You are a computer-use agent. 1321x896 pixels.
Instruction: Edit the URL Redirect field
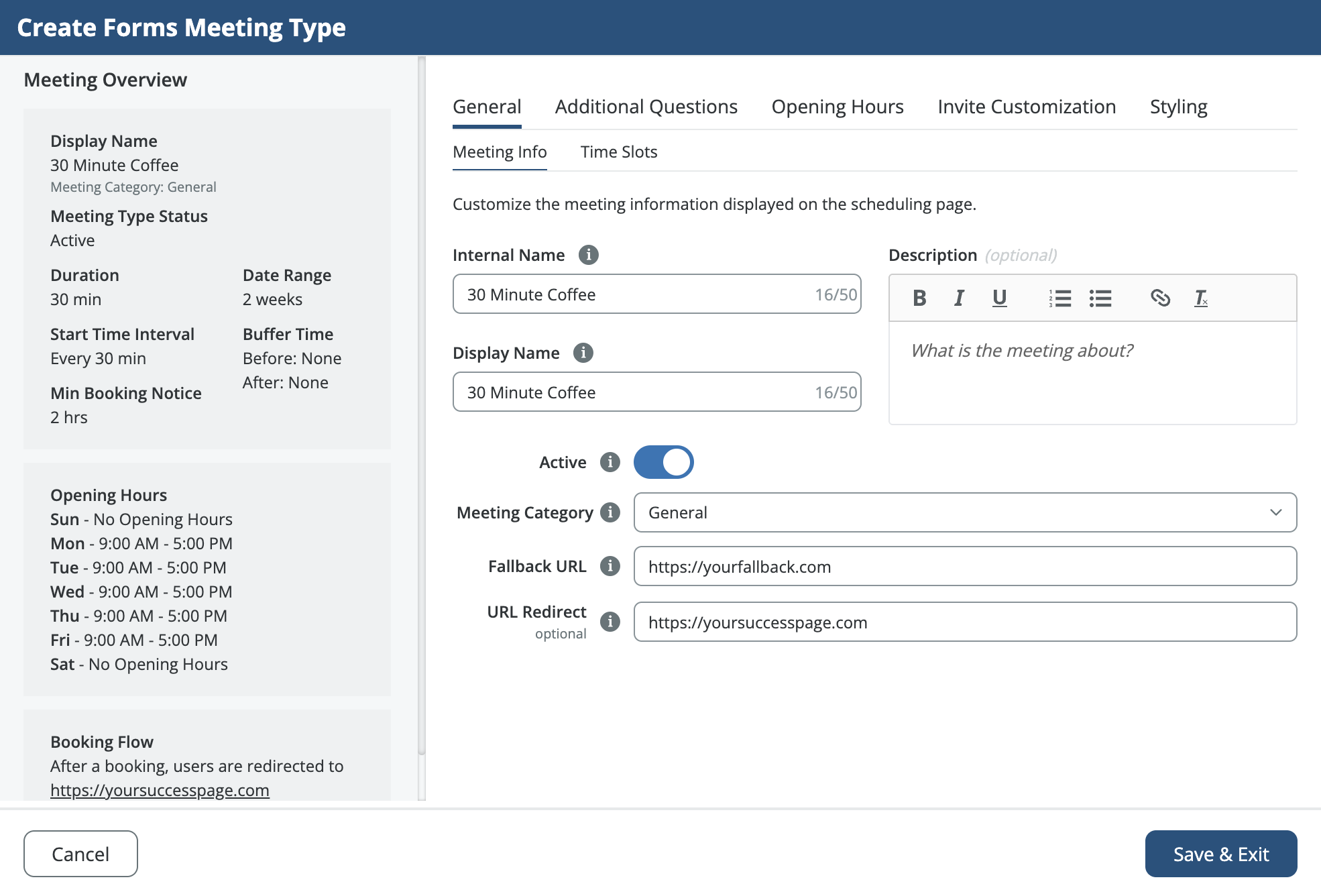tap(965, 622)
